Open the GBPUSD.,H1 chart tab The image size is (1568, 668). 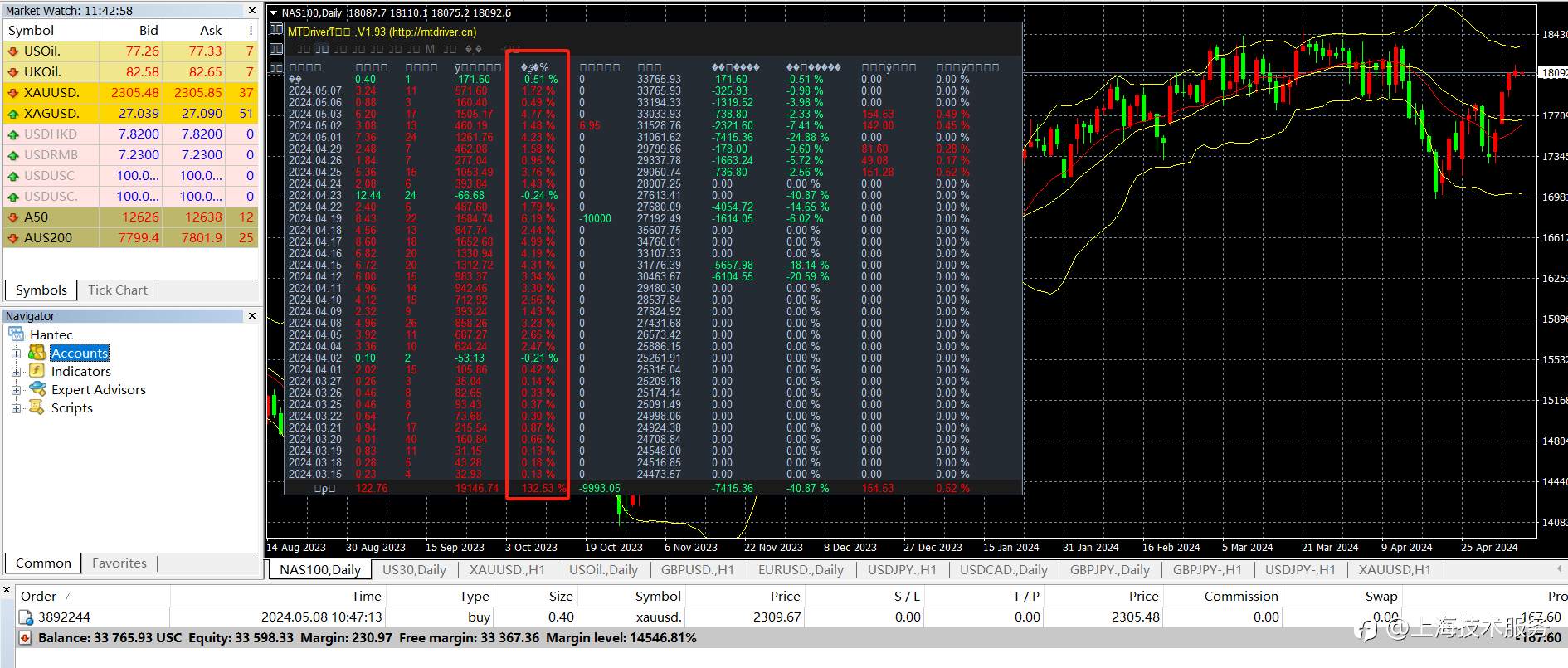(x=698, y=570)
